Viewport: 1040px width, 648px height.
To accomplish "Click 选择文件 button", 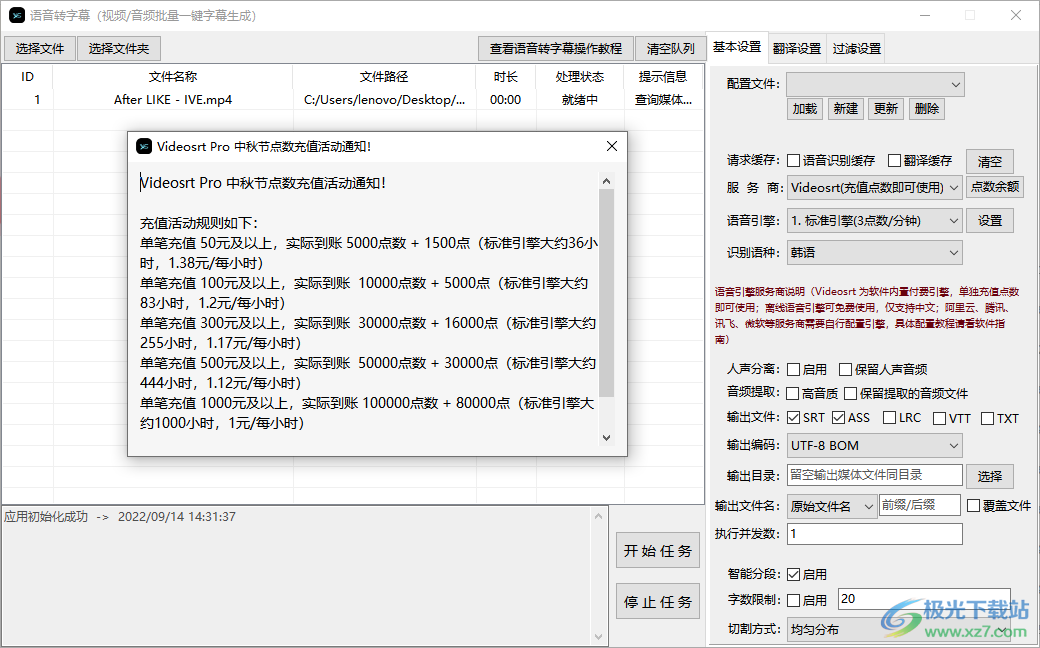I will click(40, 48).
